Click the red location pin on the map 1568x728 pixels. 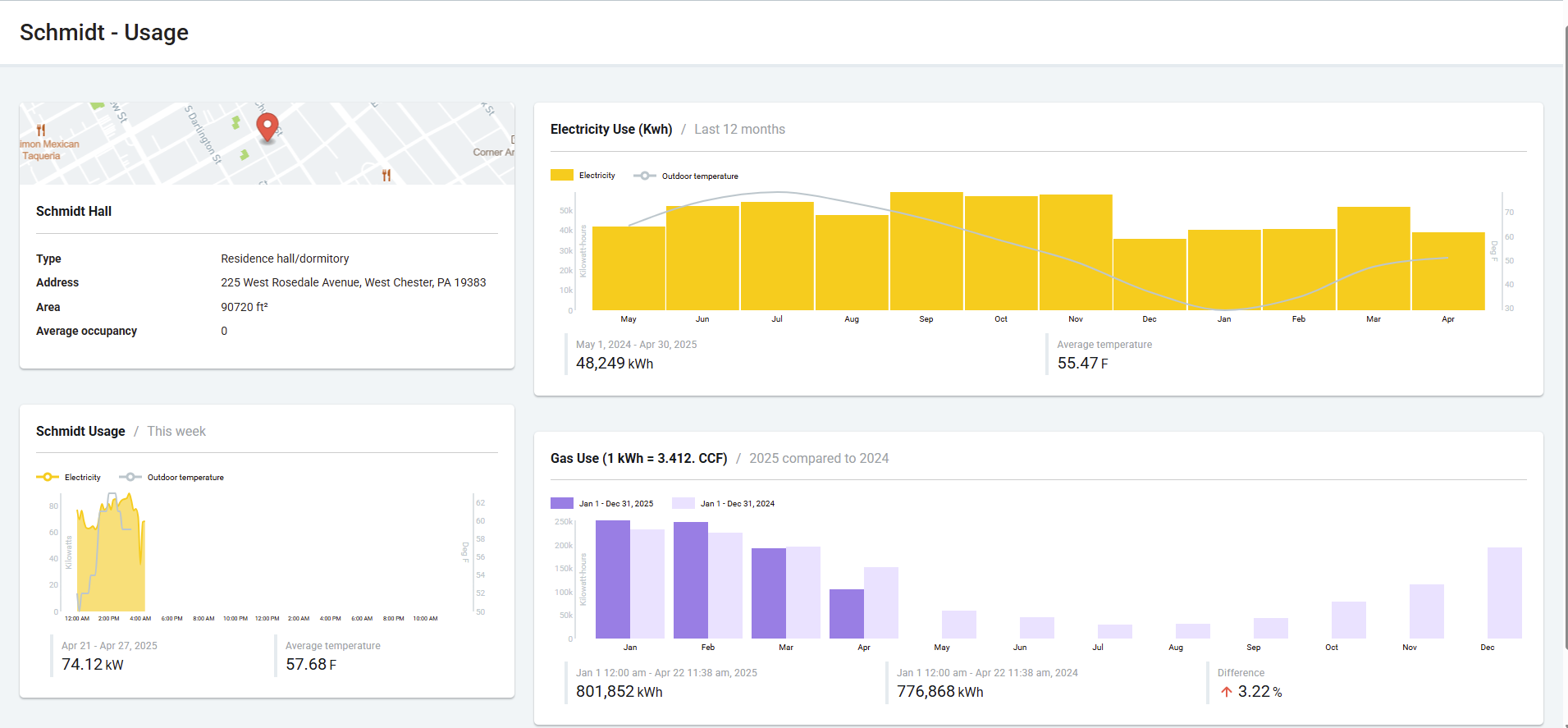(x=267, y=127)
